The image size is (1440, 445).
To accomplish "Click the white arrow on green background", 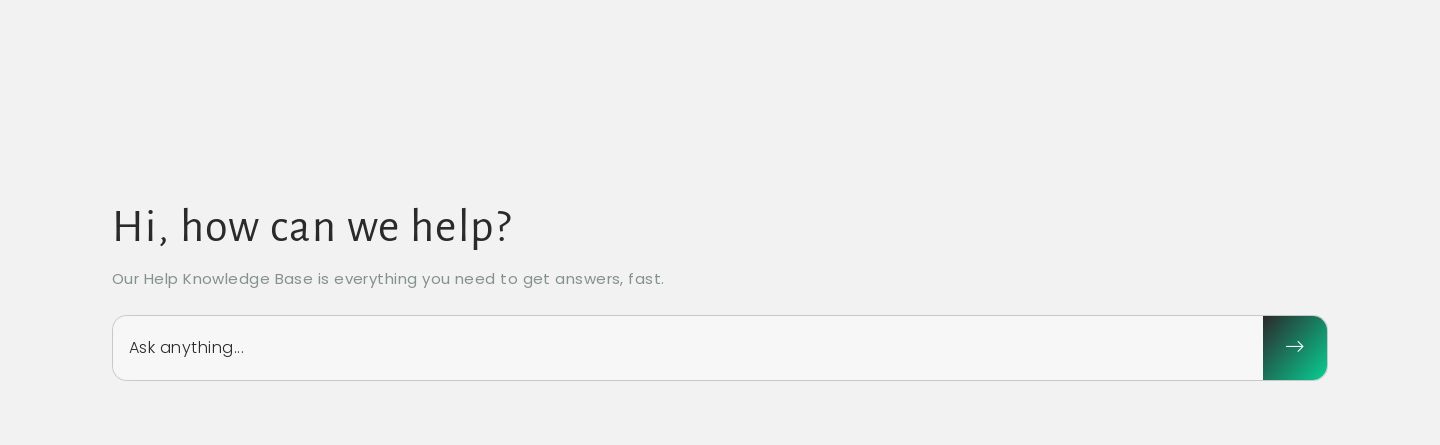I will (x=1295, y=348).
